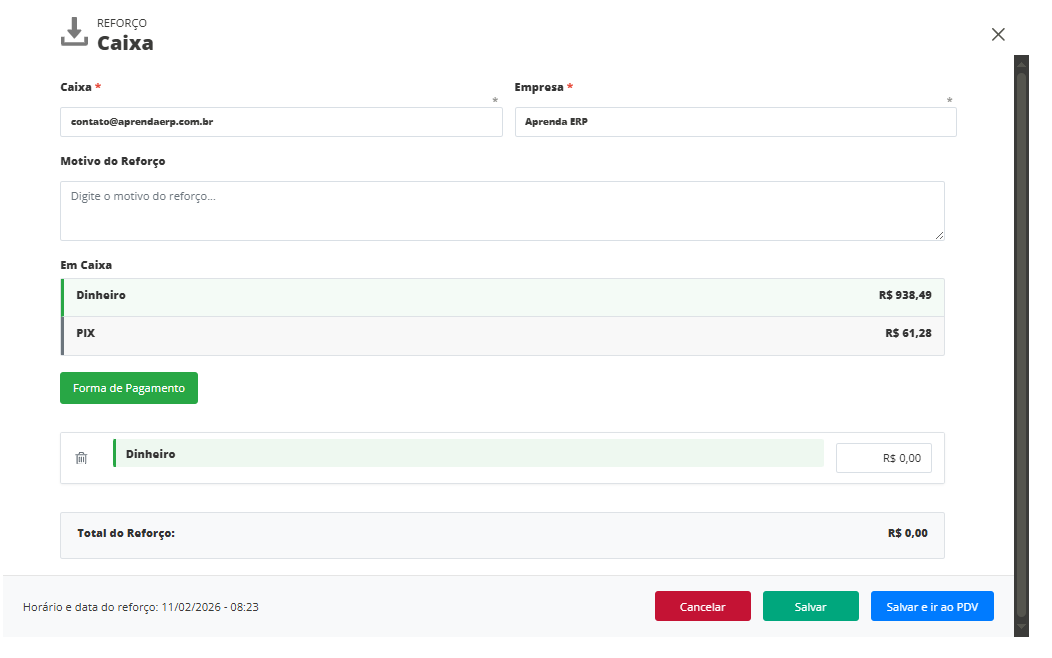Click the scrollbar down arrow
The image size is (1052, 658).
tap(1021, 627)
